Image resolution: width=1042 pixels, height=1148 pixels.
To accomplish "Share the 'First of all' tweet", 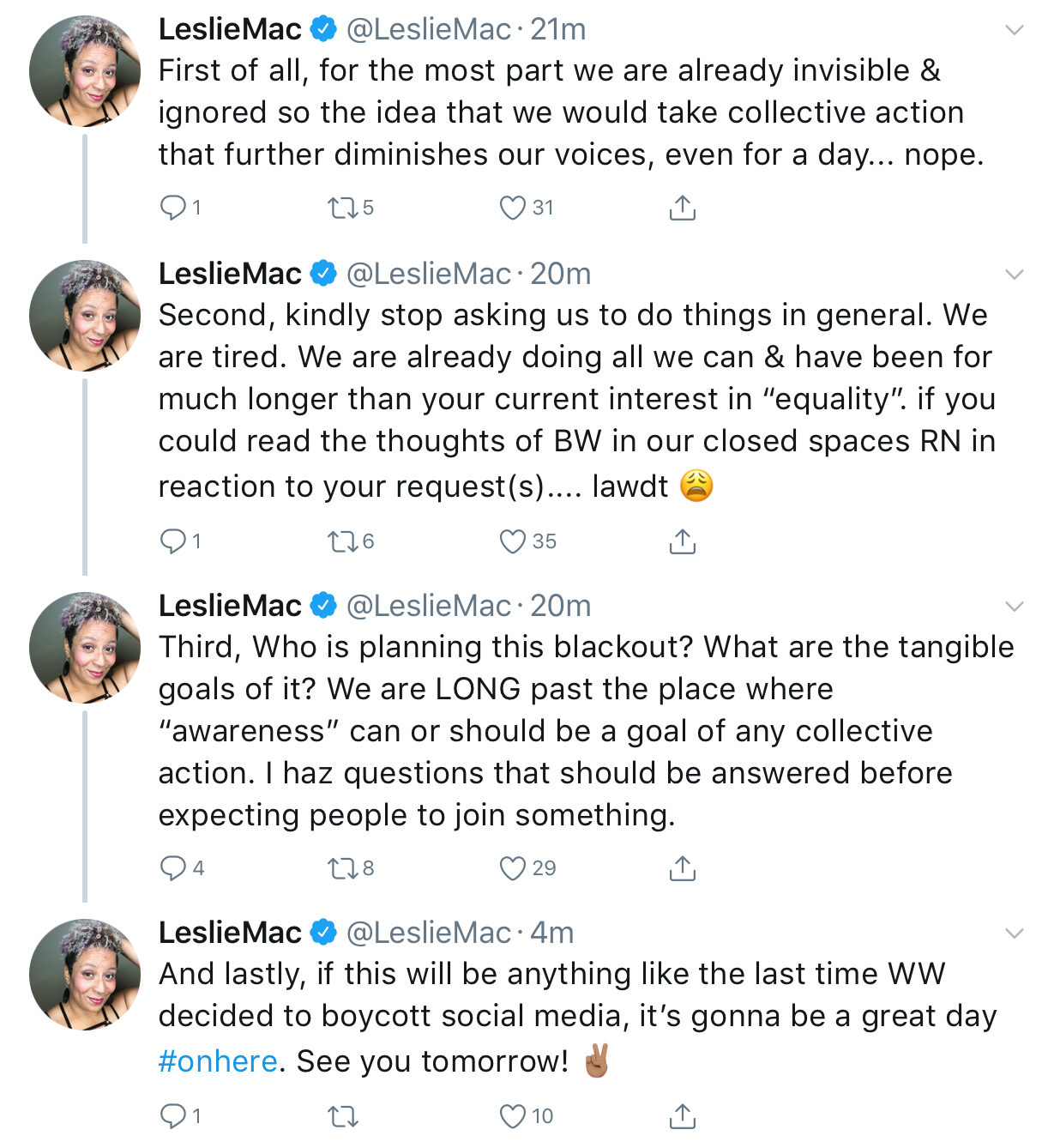I will (682, 208).
